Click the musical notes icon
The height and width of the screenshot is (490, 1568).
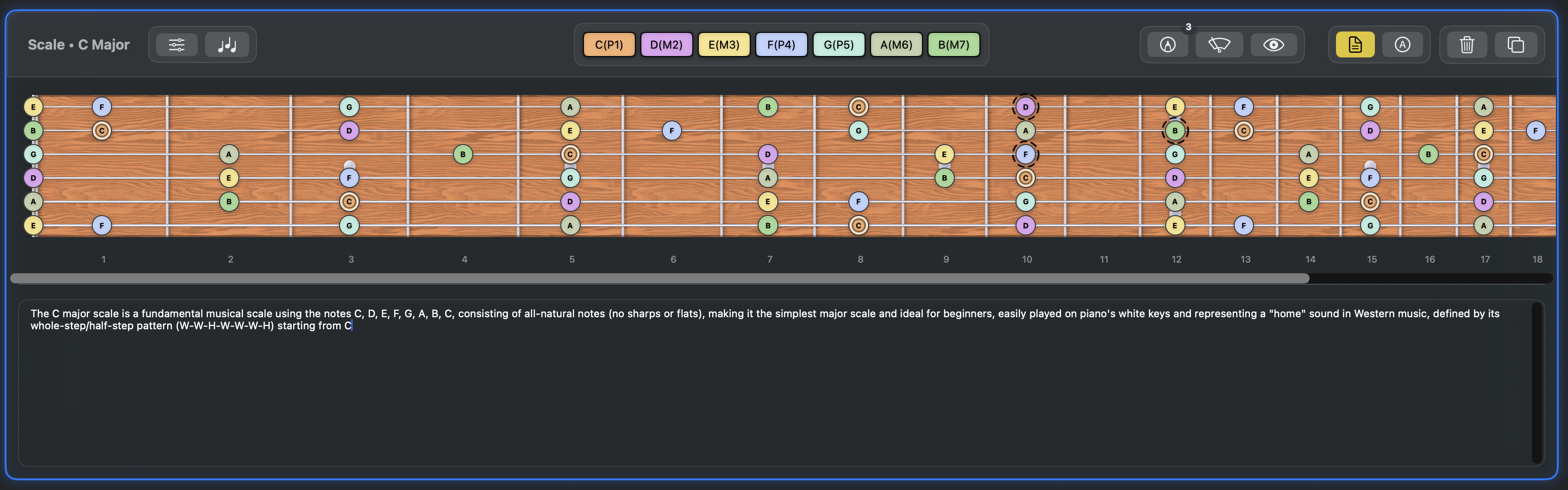(x=228, y=44)
